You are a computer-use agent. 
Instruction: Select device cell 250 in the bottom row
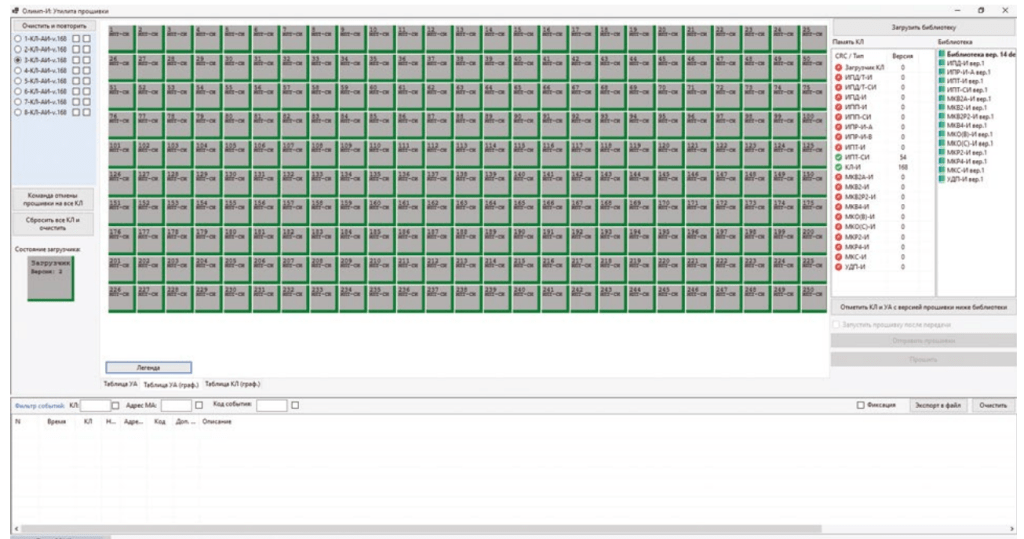click(x=813, y=294)
